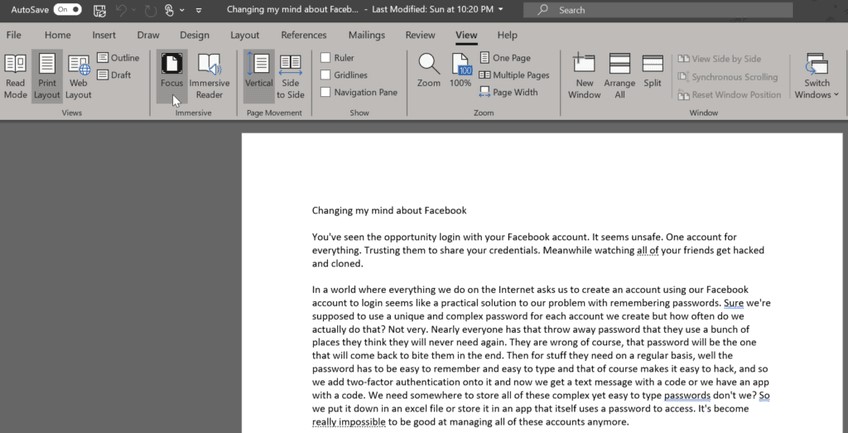Open a New Window
This screenshot has height=433, width=848.
(584, 76)
